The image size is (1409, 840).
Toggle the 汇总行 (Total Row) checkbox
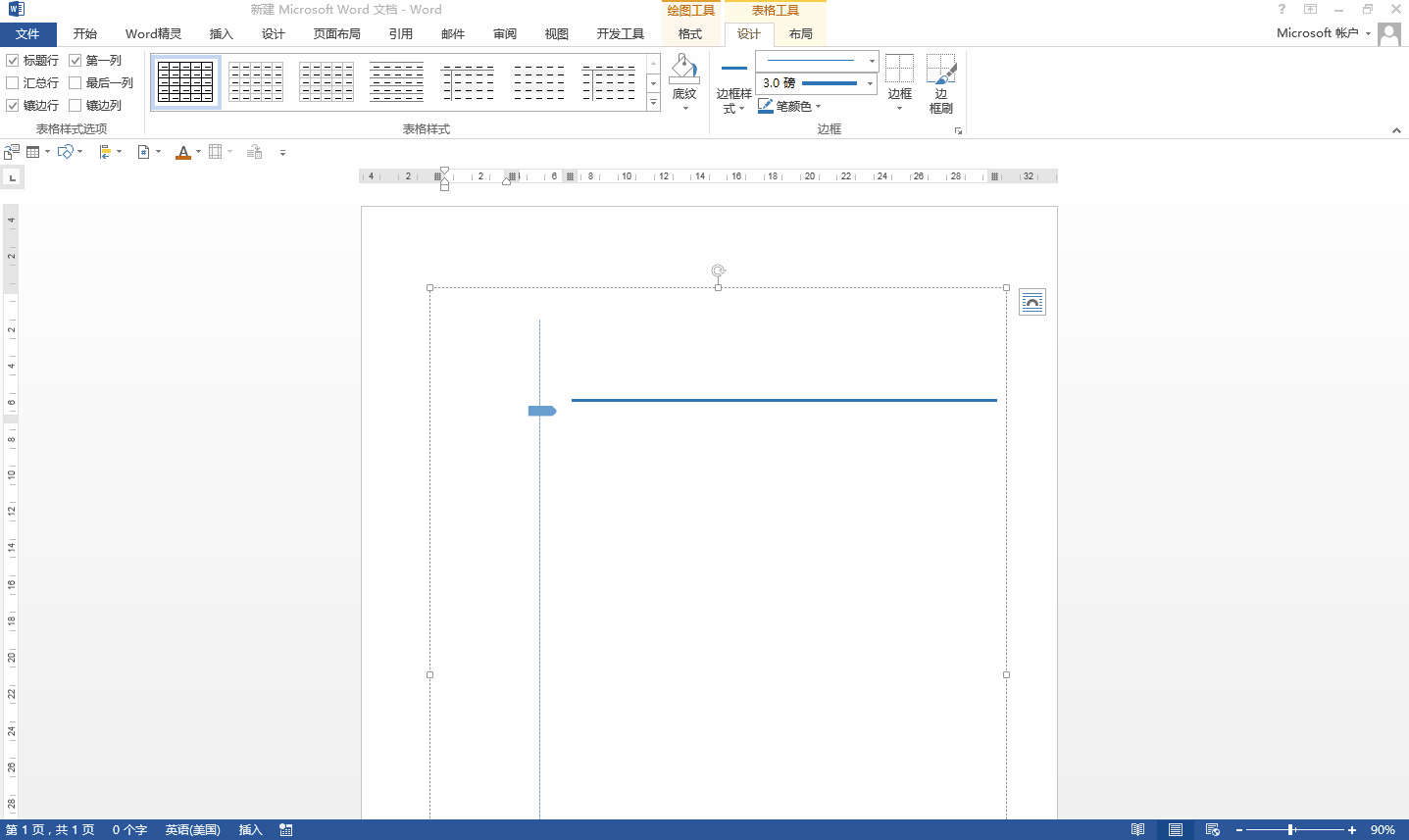[13, 83]
